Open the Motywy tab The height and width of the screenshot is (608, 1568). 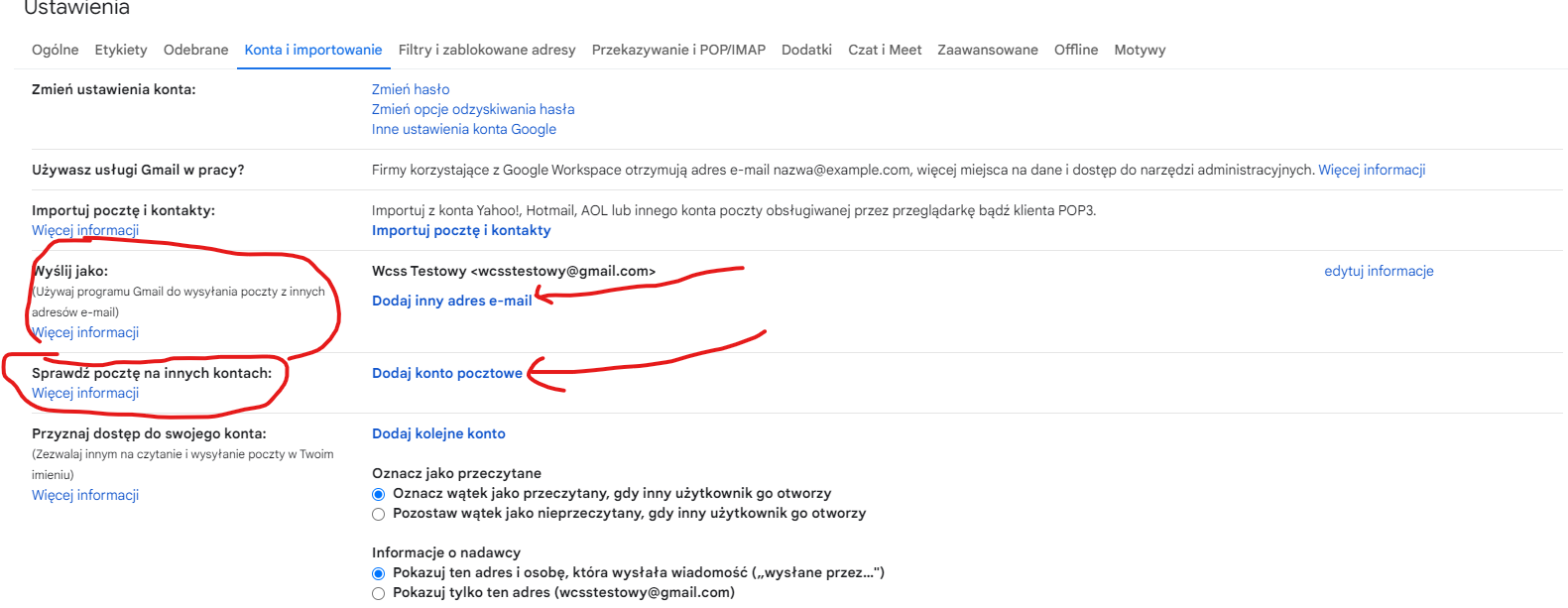[1140, 50]
